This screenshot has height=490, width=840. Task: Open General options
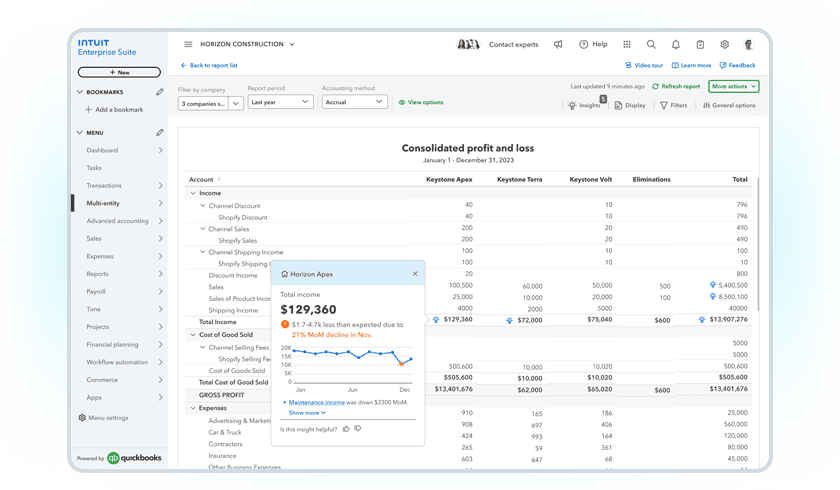729,105
